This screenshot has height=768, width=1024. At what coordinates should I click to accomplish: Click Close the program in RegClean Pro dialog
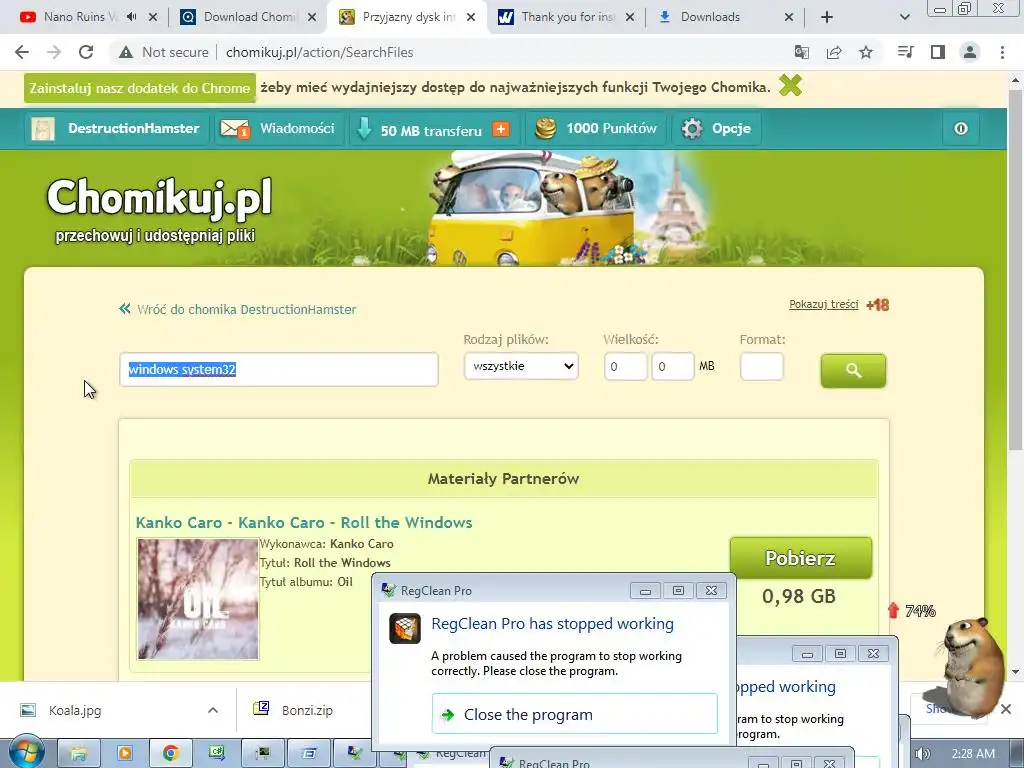click(x=575, y=714)
